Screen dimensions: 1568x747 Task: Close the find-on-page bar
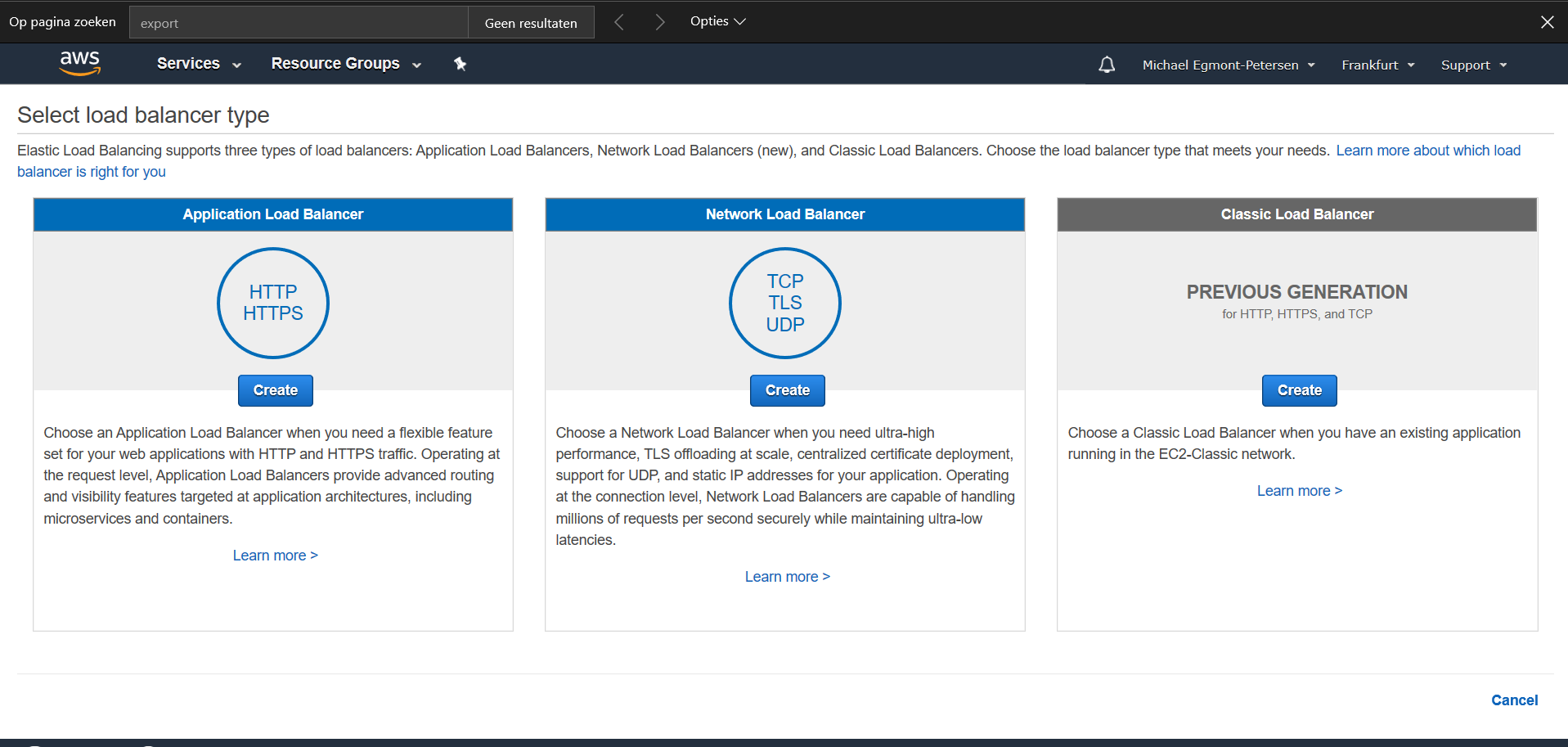tap(1547, 22)
